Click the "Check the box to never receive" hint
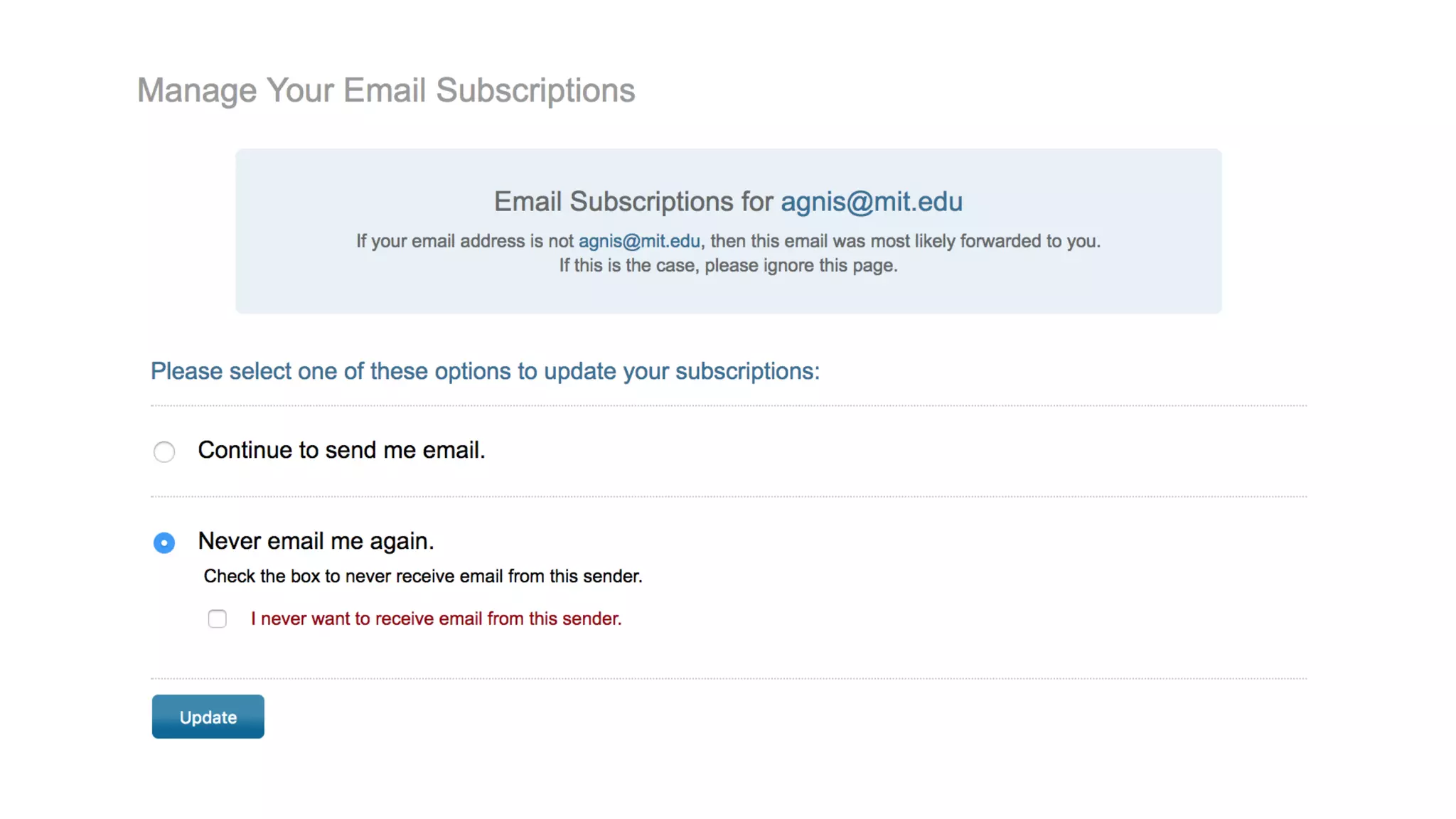1456x819 pixels. (423, 577)
